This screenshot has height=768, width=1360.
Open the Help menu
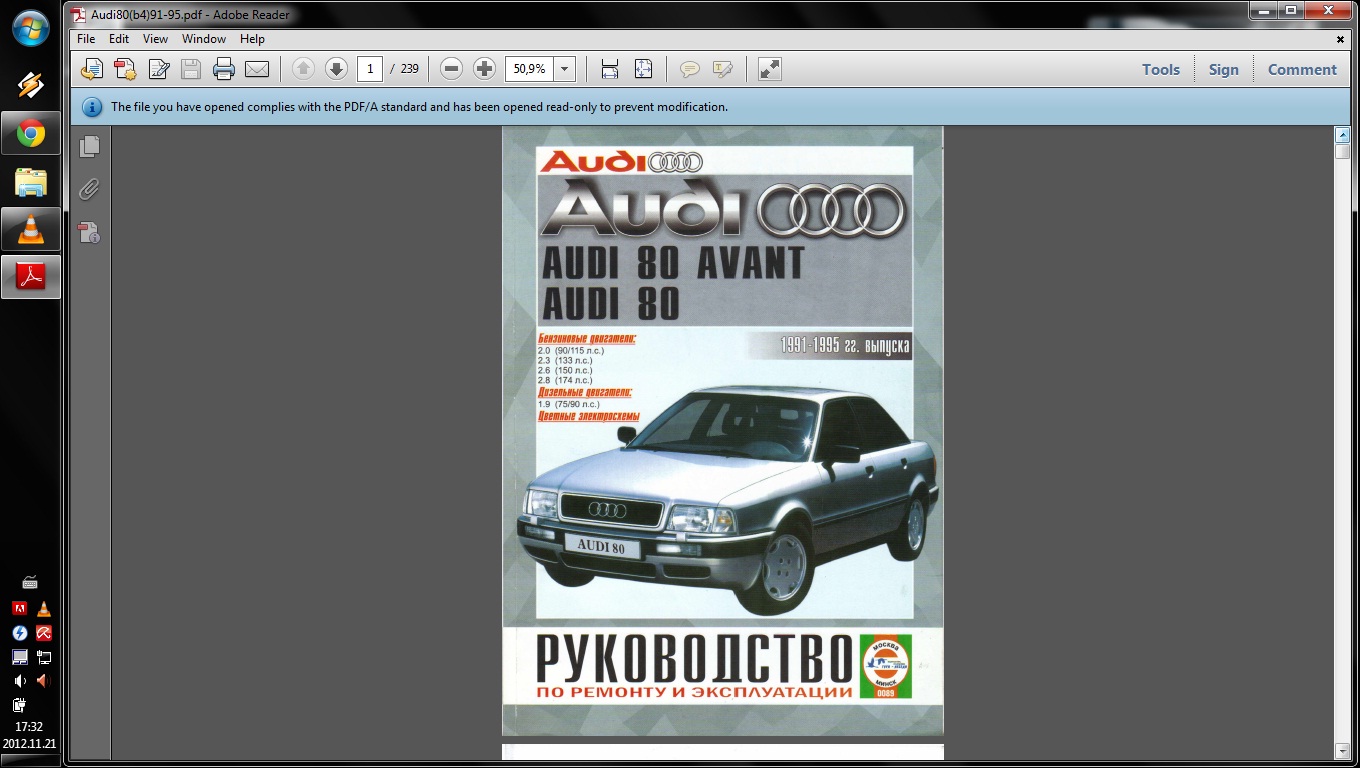252,39
